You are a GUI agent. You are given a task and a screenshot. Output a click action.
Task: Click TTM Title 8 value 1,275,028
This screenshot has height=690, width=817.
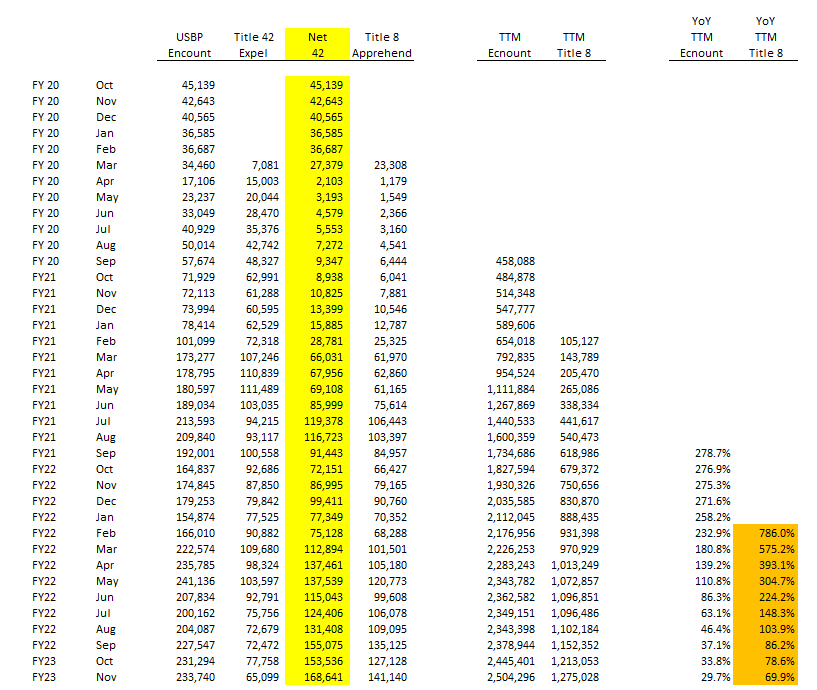[x=575, y=677]
